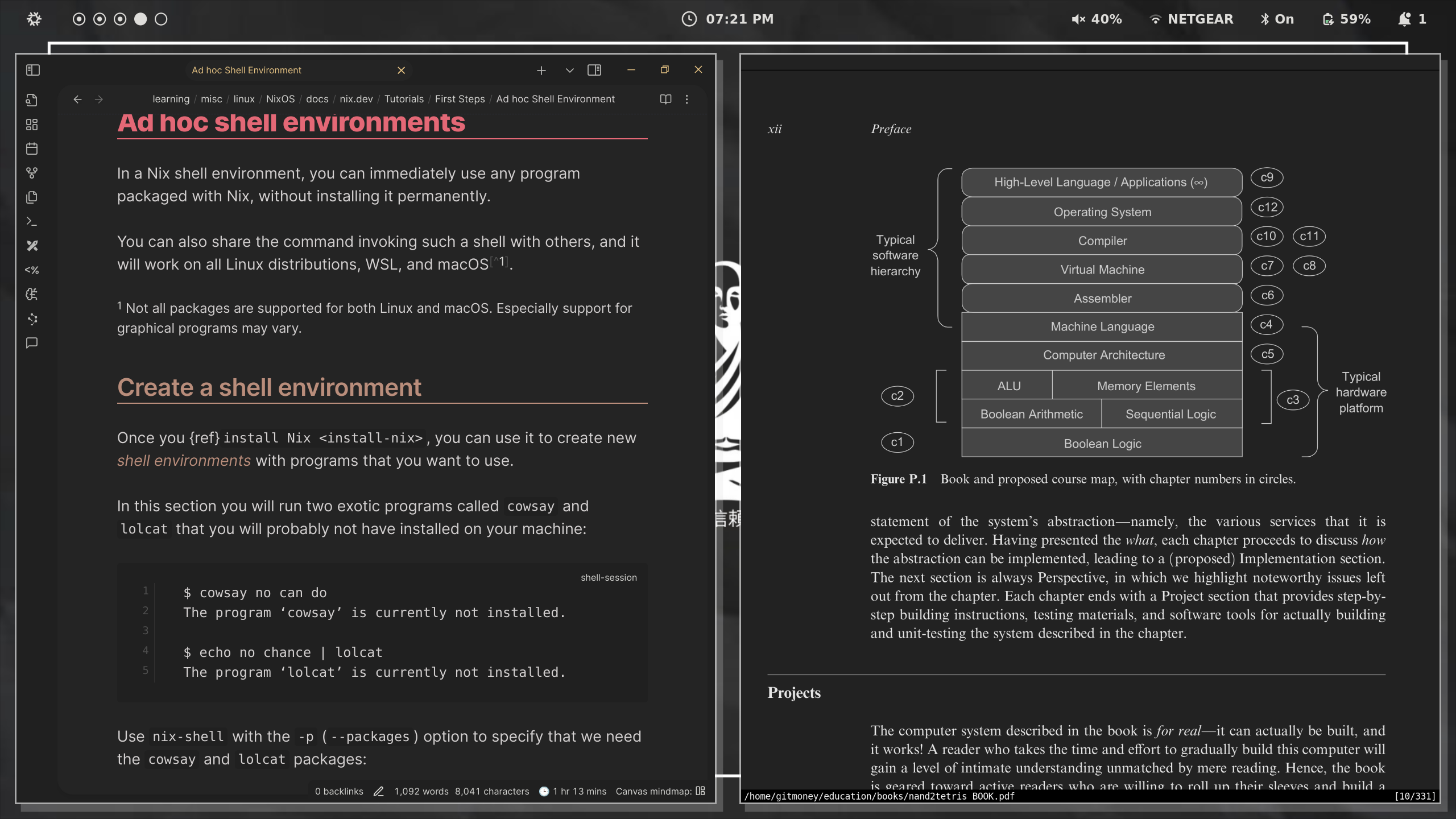Click the shell-session code block label

pyautogui.click(x=609, y=577)
